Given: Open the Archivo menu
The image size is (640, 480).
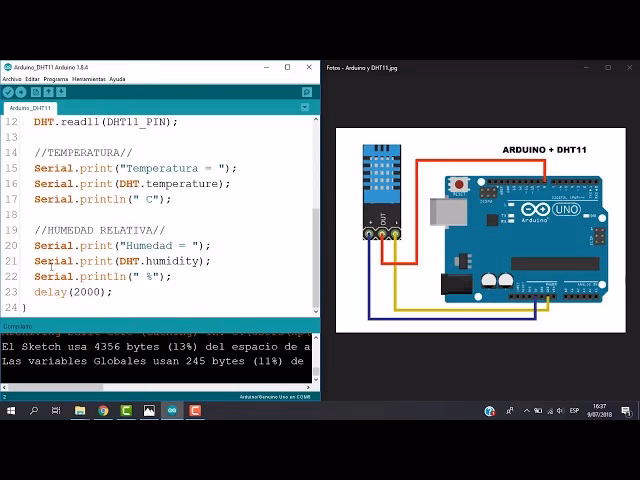Looking at the screenshot, I should 11,79.
